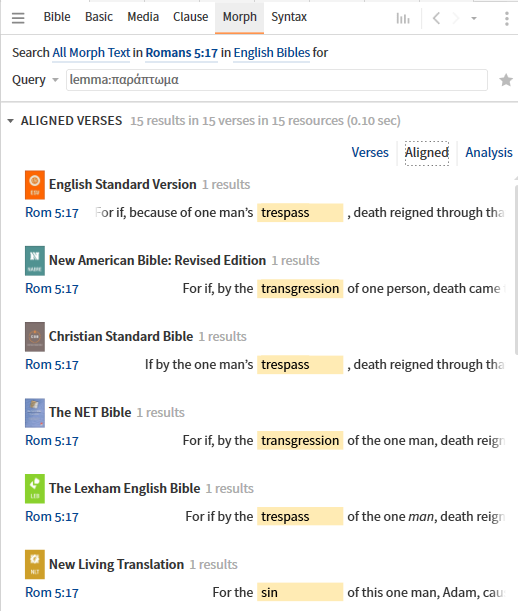This screenshot has width=518, height=611.
Task: Open the history dropdown arrow
Action: (x=474, y=18)
